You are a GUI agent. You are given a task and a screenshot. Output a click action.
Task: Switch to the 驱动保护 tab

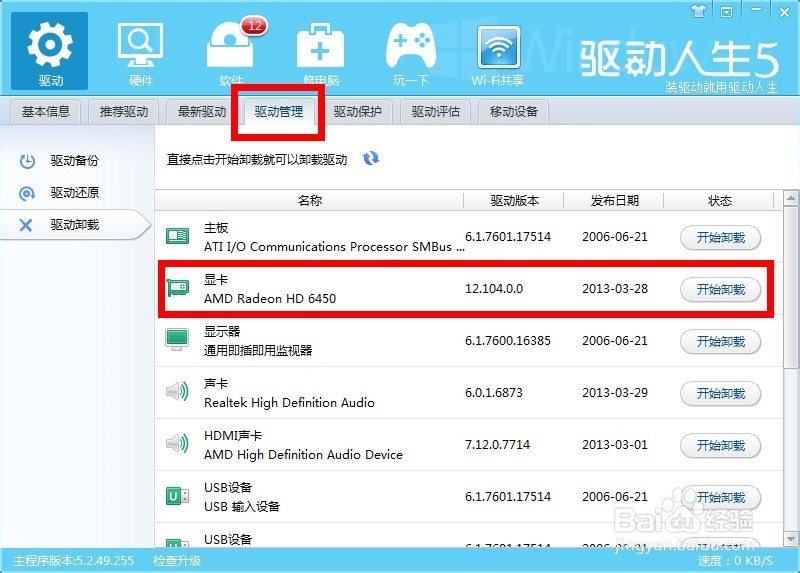[357, 112]
